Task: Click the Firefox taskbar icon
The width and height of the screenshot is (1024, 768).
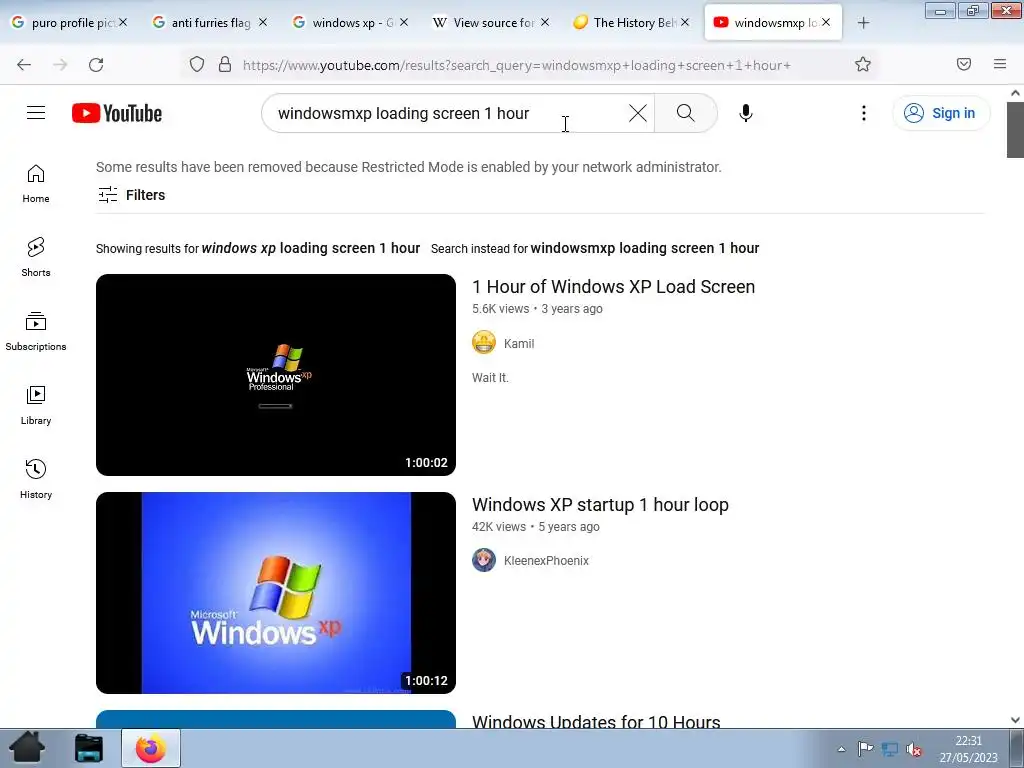Action: 150,748
